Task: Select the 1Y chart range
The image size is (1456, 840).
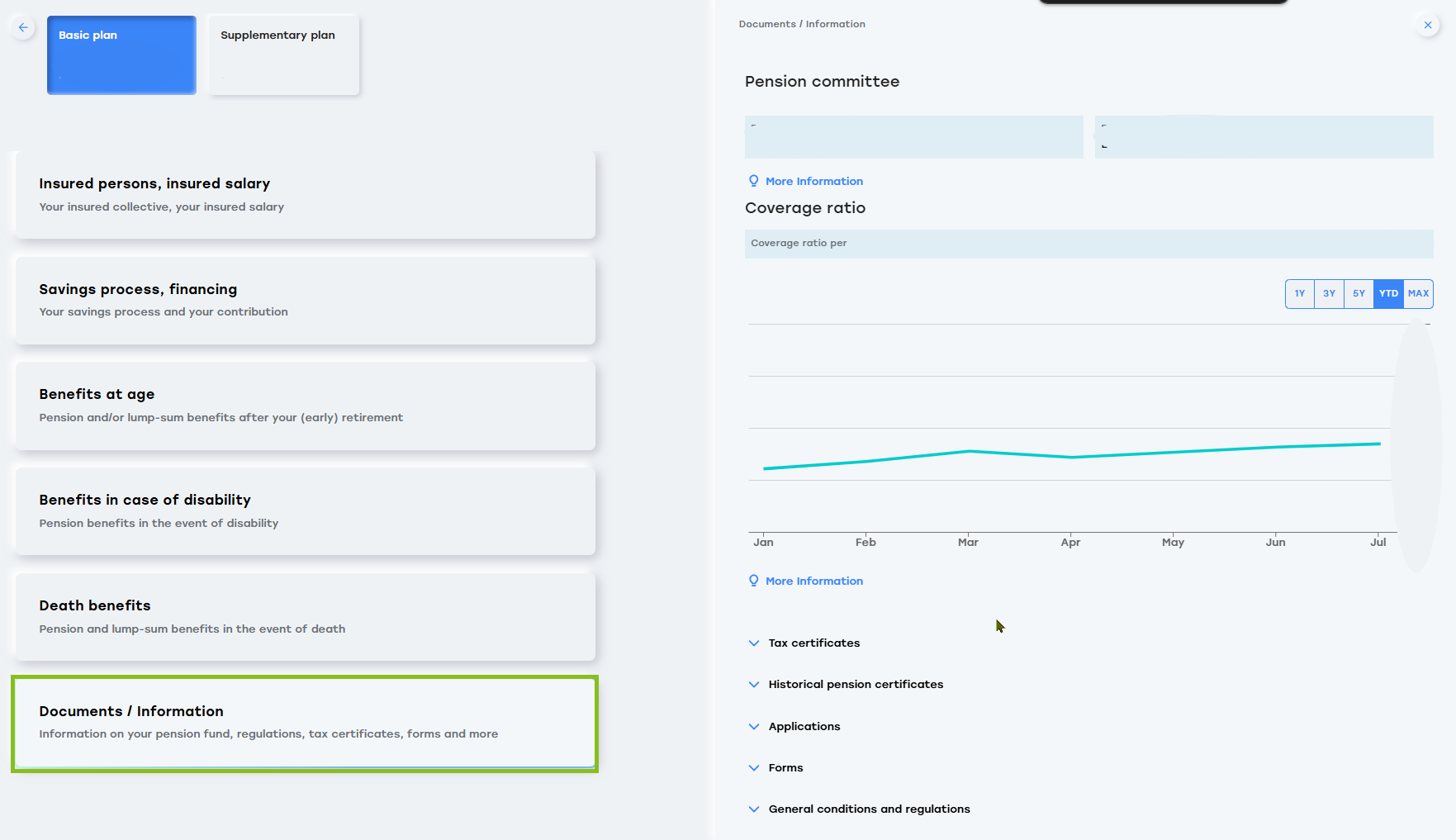Action: (x=1299, y=294)
